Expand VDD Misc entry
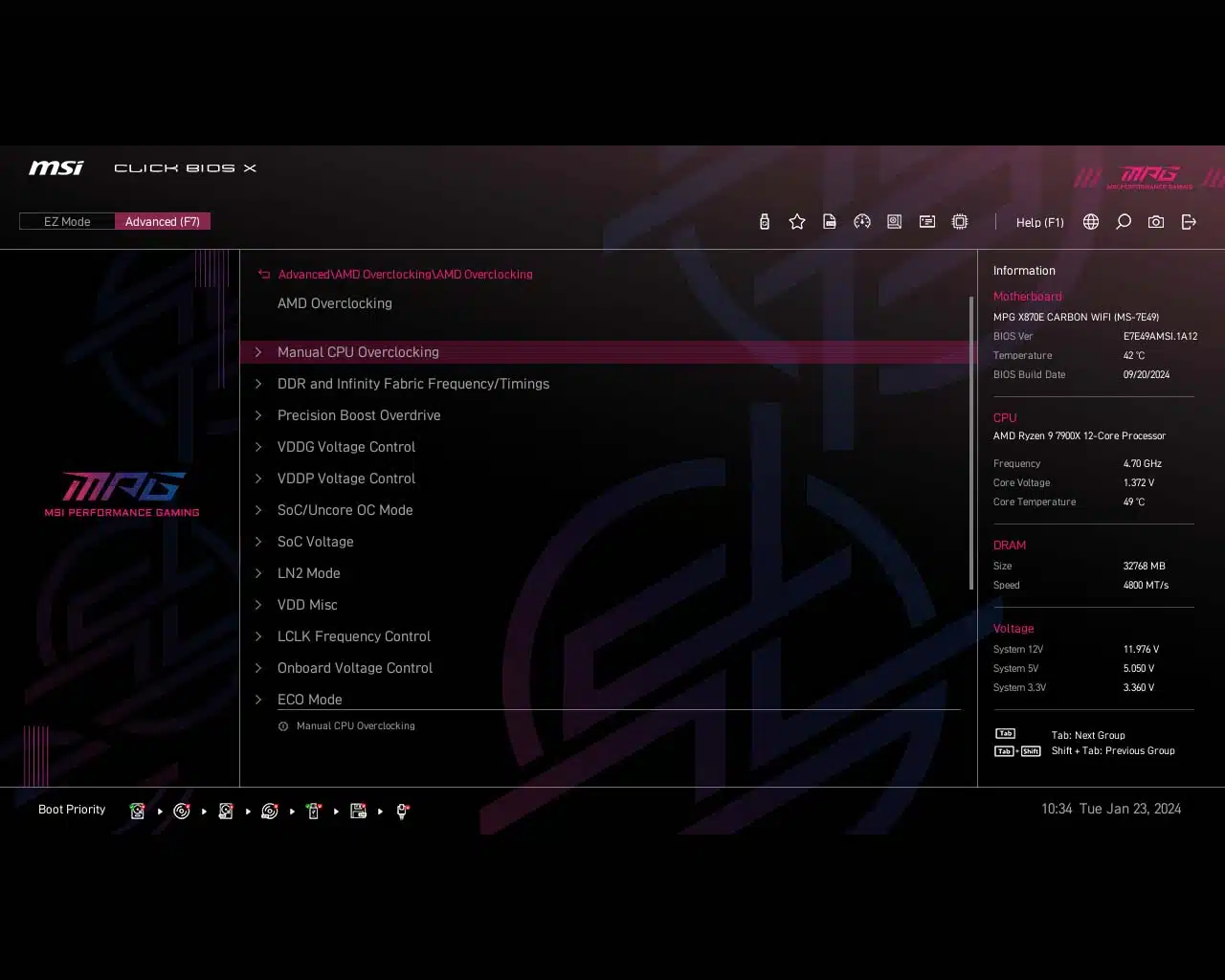 tap(608, 605)
